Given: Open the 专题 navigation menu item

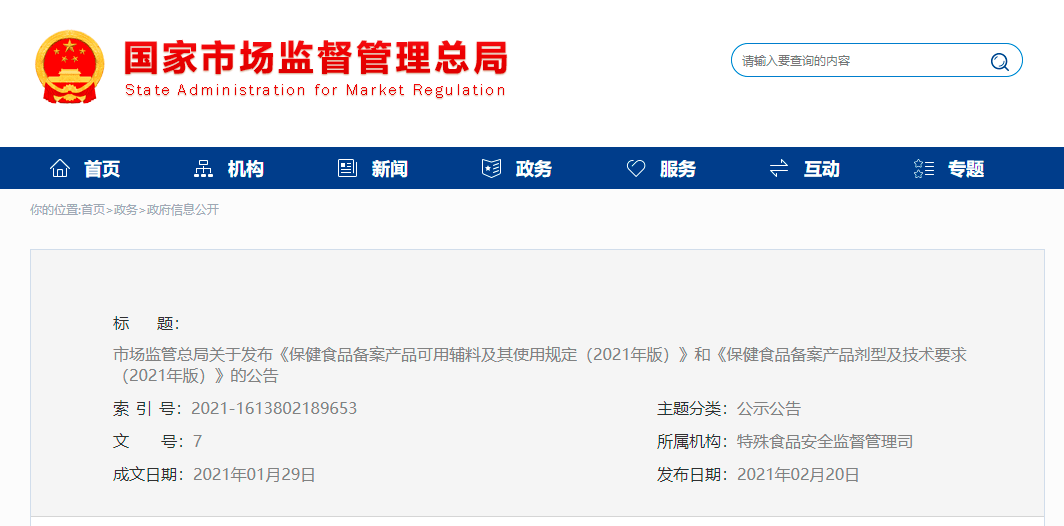Looking at the screenshot, I should [966, 169].
